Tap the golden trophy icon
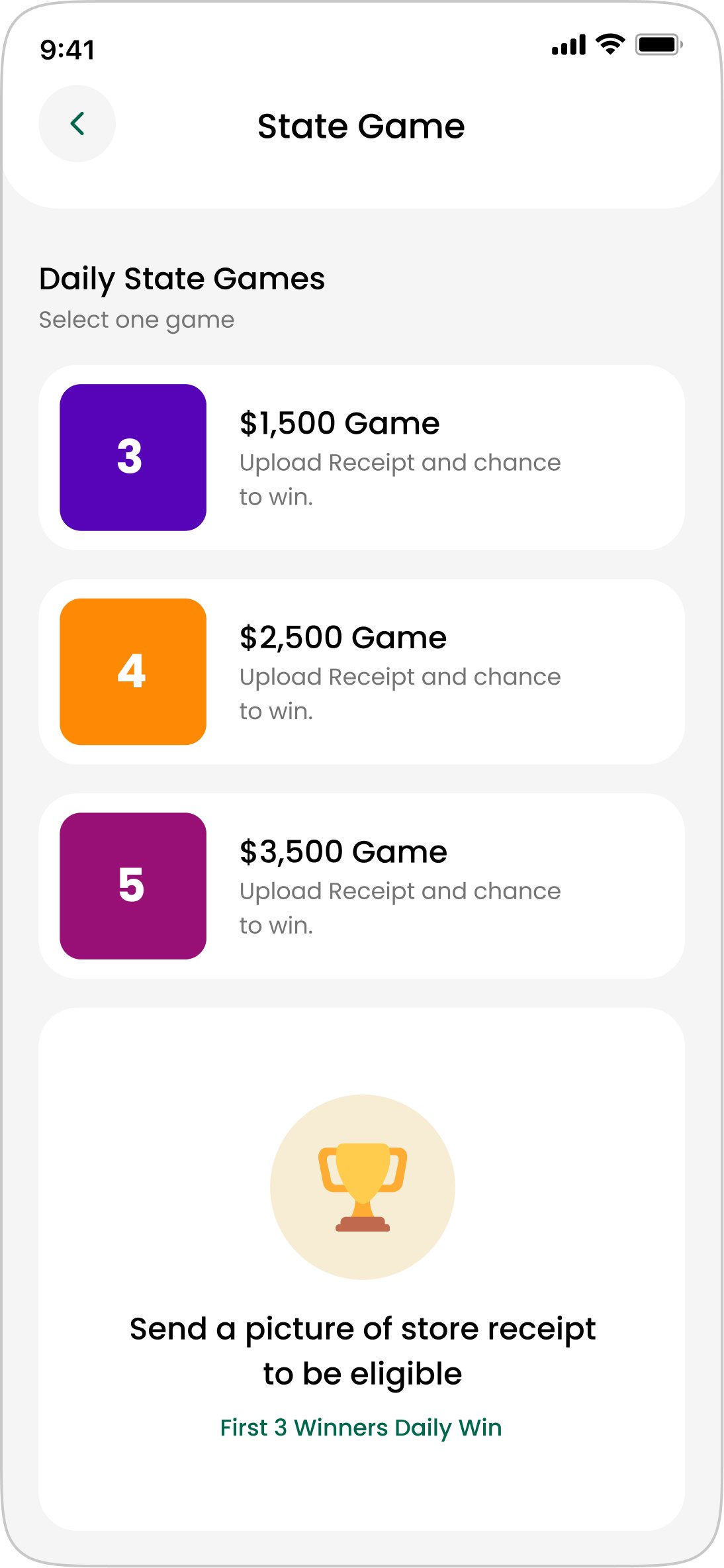 click(x=363, y=1187)
